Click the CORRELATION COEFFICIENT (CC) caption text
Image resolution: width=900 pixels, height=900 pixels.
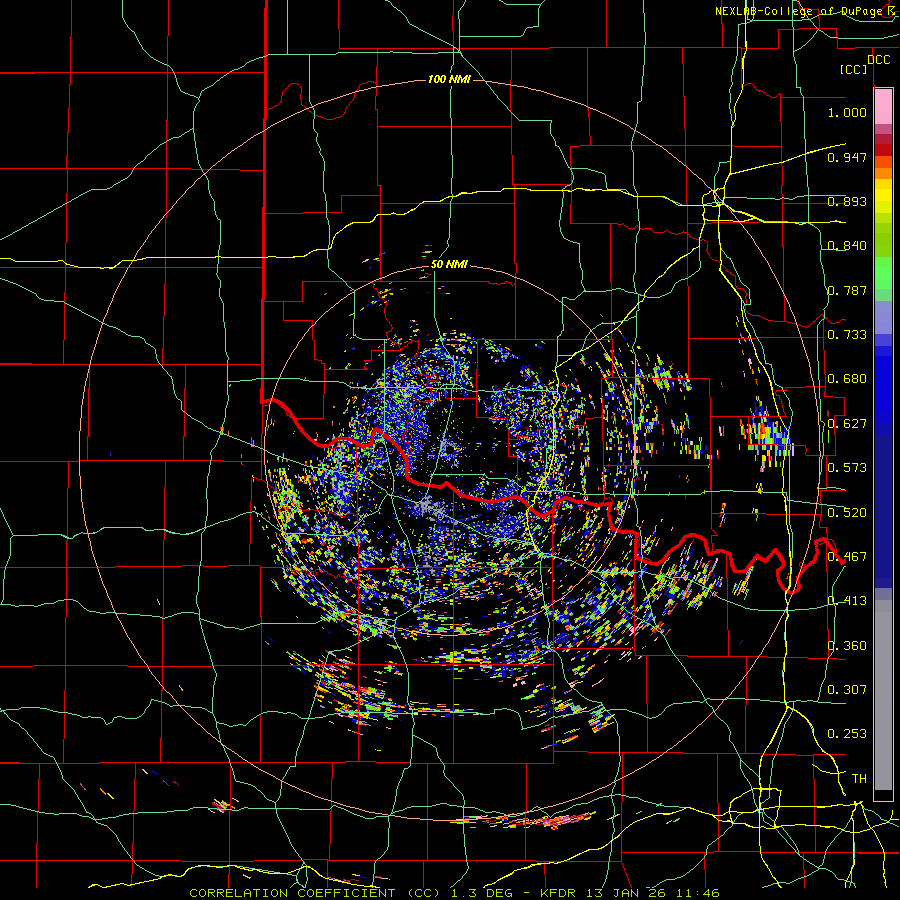tap(315, 893)
